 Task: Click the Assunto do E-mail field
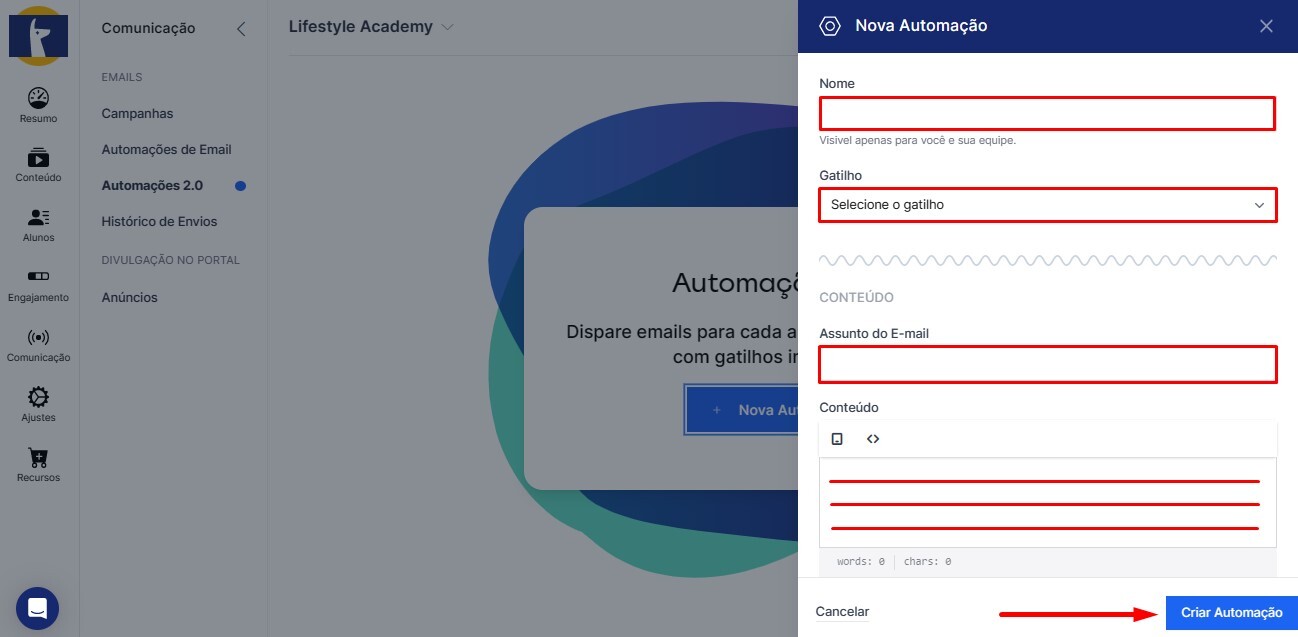point(1047,364)
